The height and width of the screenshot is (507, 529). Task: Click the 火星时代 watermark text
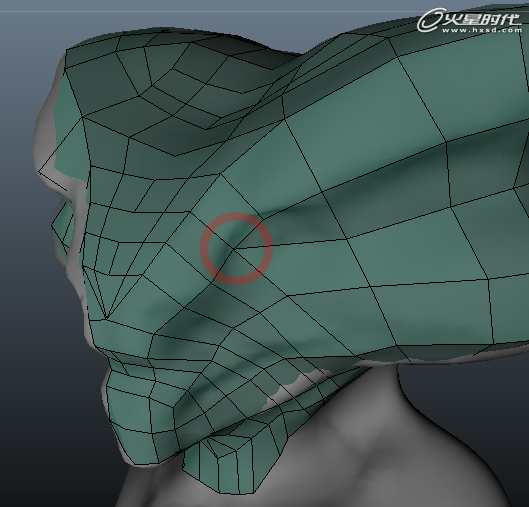pos(480,20)
